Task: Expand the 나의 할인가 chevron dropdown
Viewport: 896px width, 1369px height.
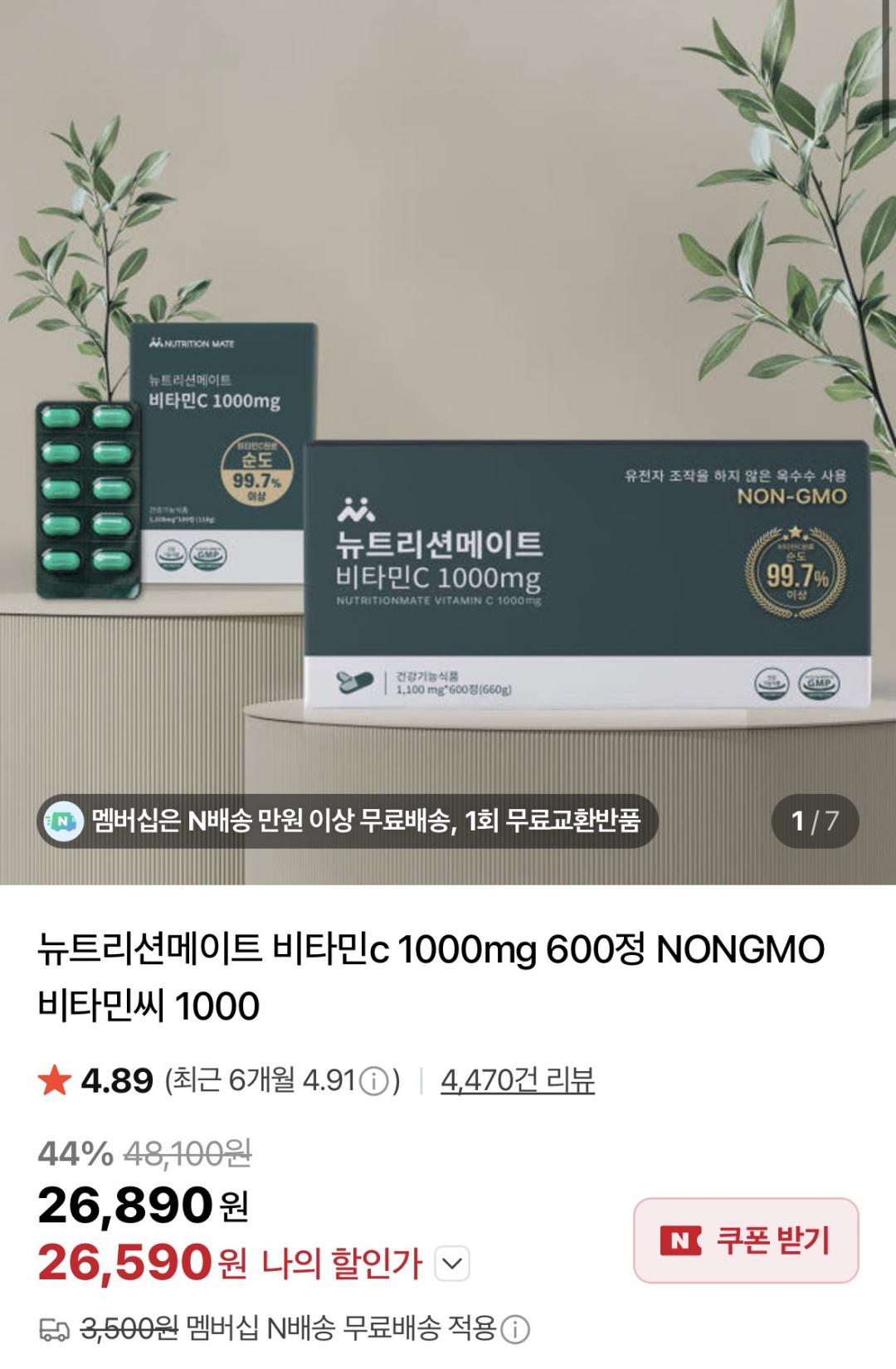Action: click(x=451, y=1264)
